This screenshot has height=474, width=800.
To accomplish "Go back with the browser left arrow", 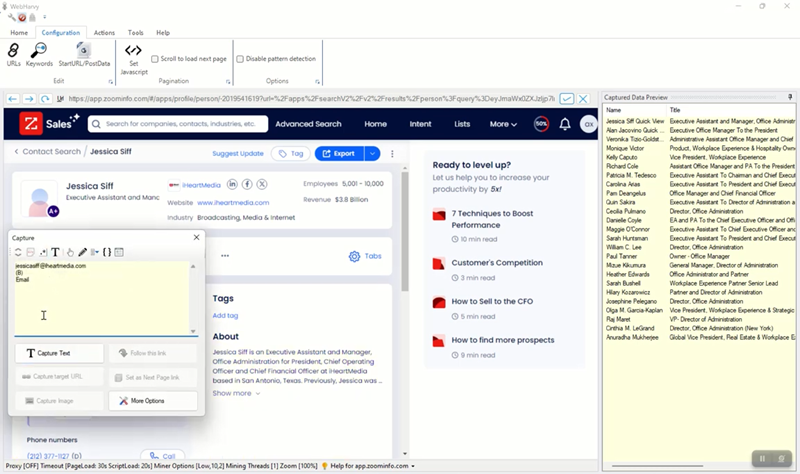I will tap(13, 98).
